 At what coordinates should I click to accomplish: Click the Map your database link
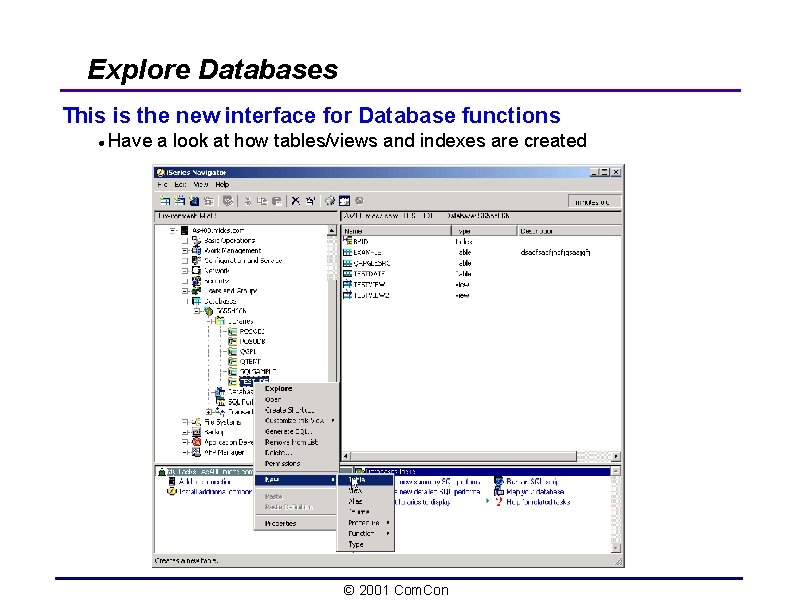535,492
